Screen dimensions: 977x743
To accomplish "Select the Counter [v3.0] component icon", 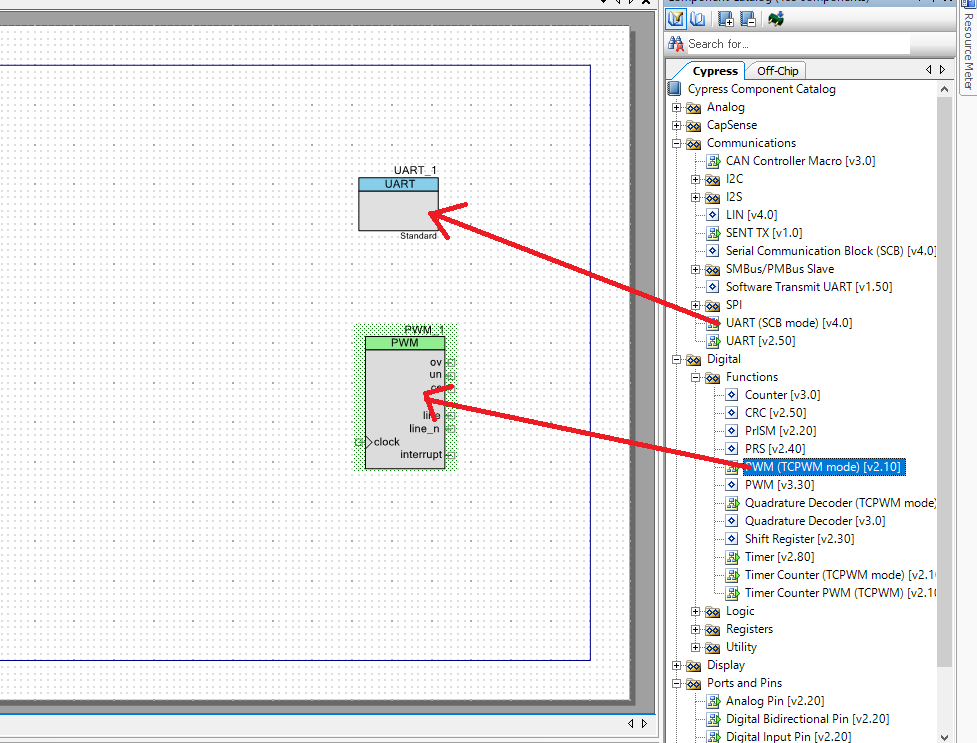I will (732, 395).
